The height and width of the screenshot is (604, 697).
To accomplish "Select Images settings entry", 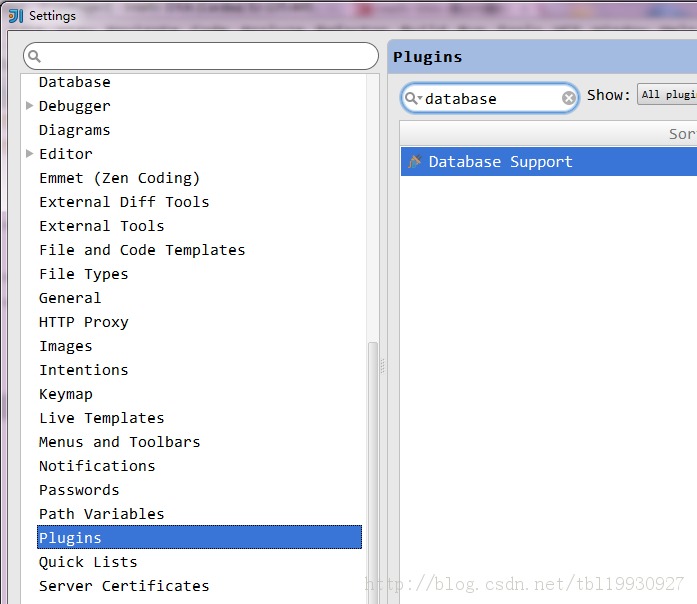I will coord(66,346).
